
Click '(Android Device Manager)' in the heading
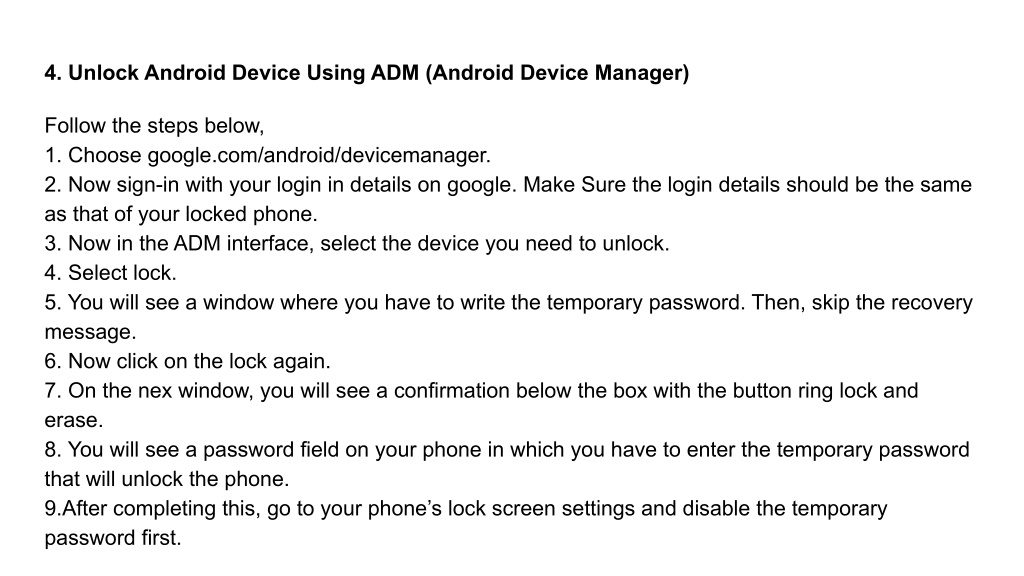tap(557, 72)
